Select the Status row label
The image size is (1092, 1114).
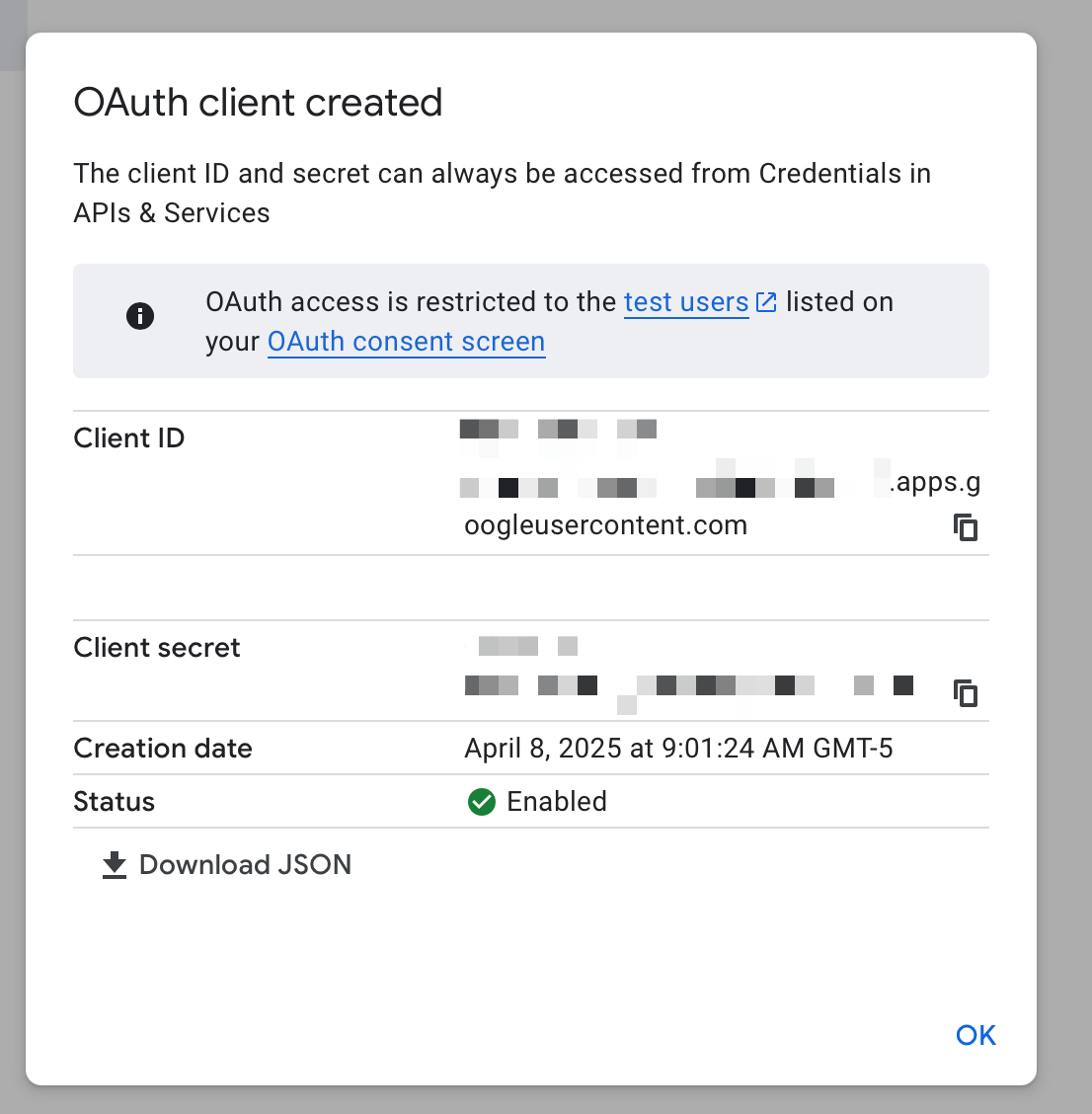pos(114,802)
